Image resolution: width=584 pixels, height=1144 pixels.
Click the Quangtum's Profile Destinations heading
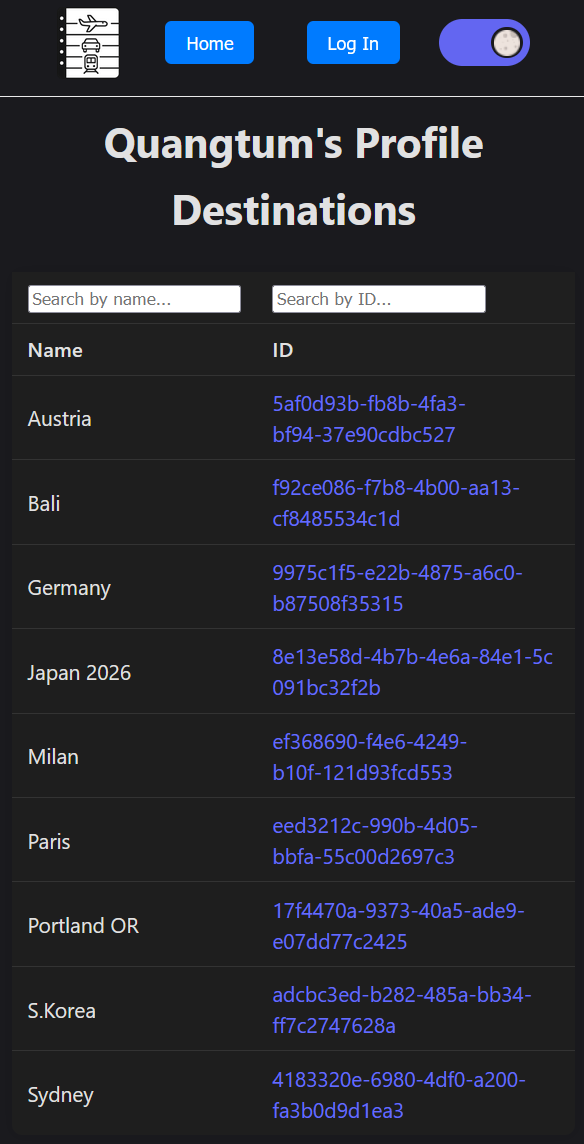tap(293, 177)
